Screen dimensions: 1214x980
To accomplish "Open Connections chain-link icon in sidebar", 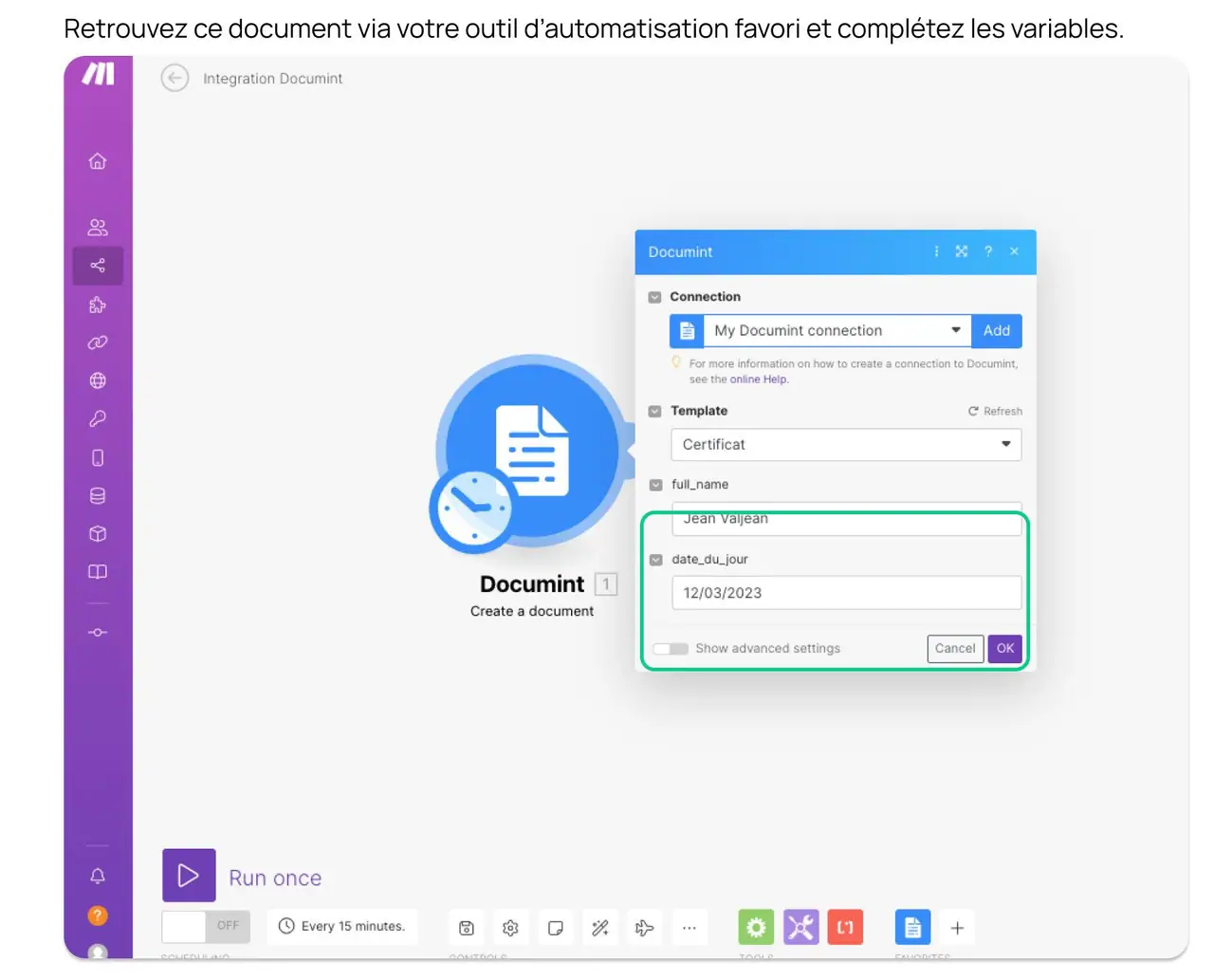I will [98, 342].
